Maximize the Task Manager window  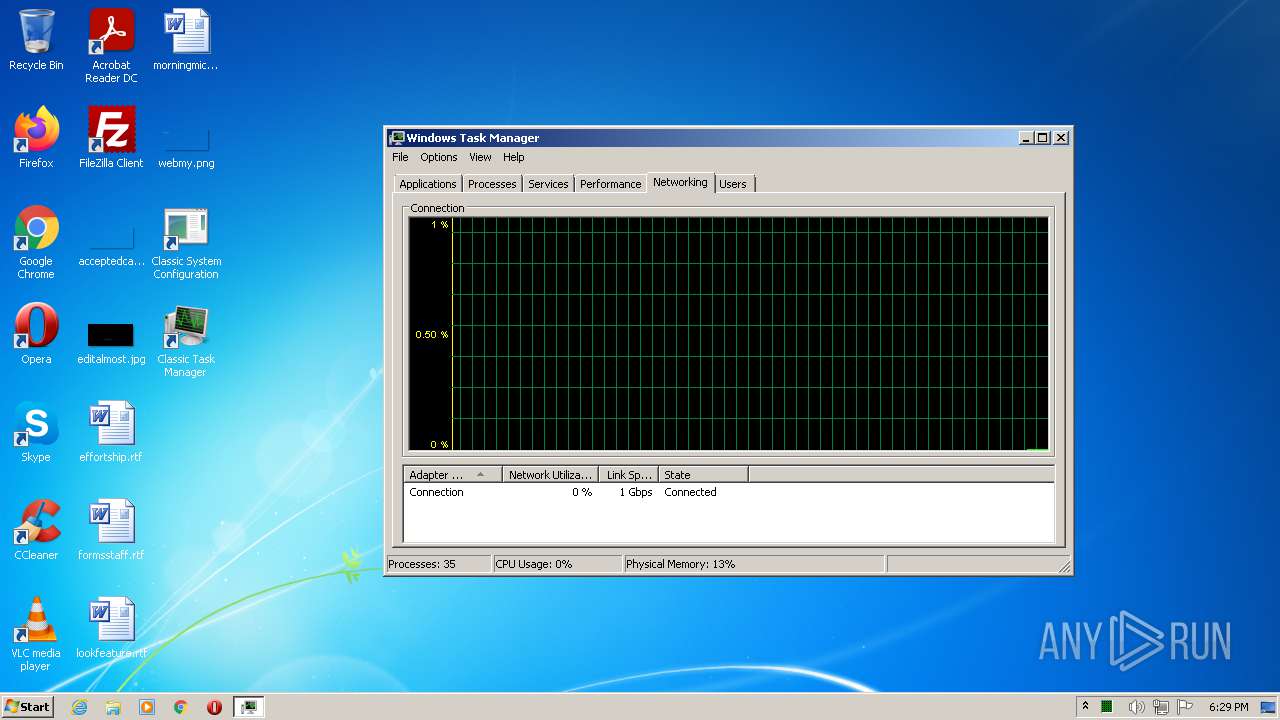coord(1043,138)
